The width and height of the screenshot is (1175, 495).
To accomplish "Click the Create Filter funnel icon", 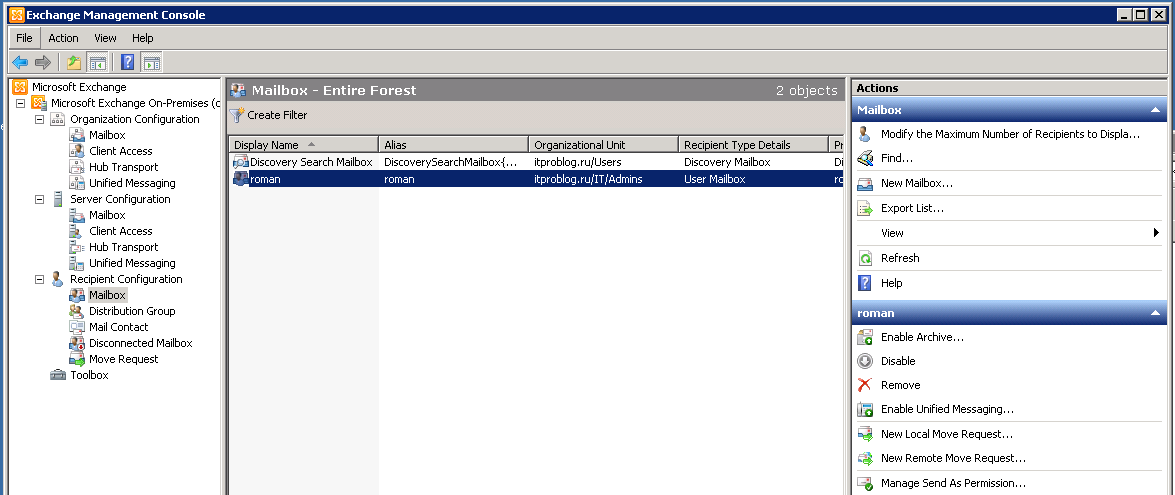I will pyautogui.click(x=238, y=115).
